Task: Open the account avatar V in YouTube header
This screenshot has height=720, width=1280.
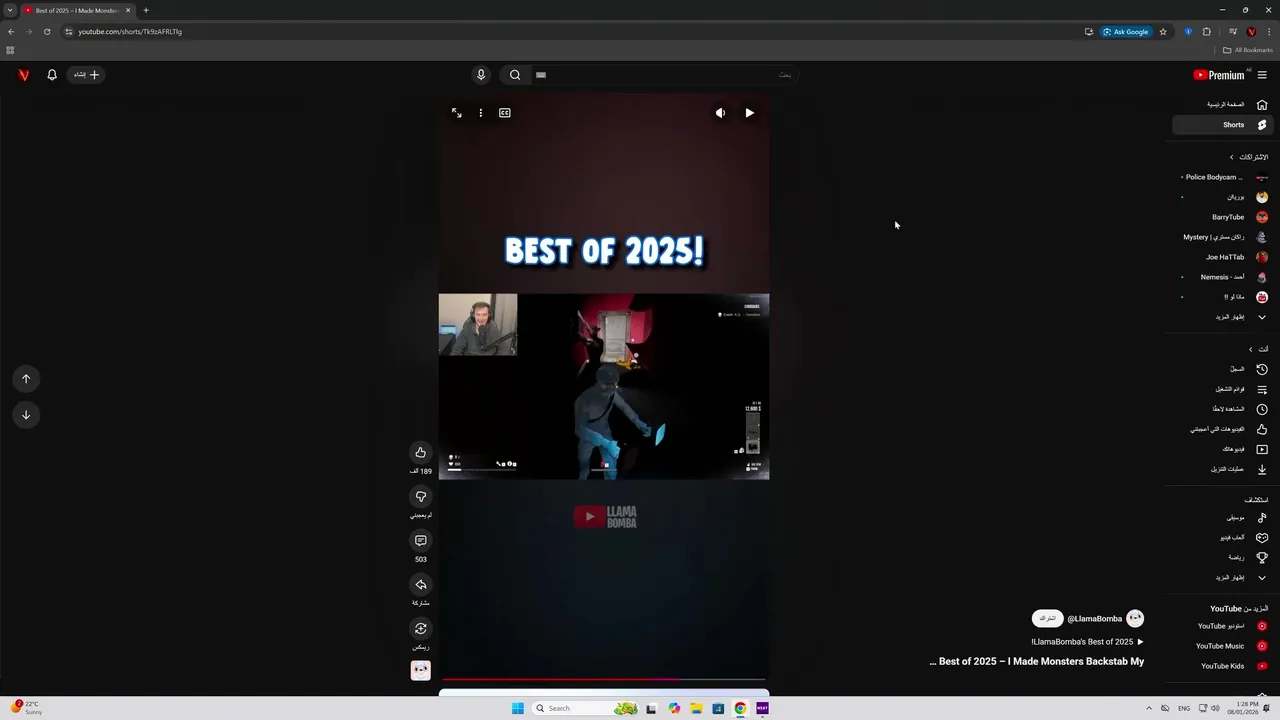Action: (24, 75)
